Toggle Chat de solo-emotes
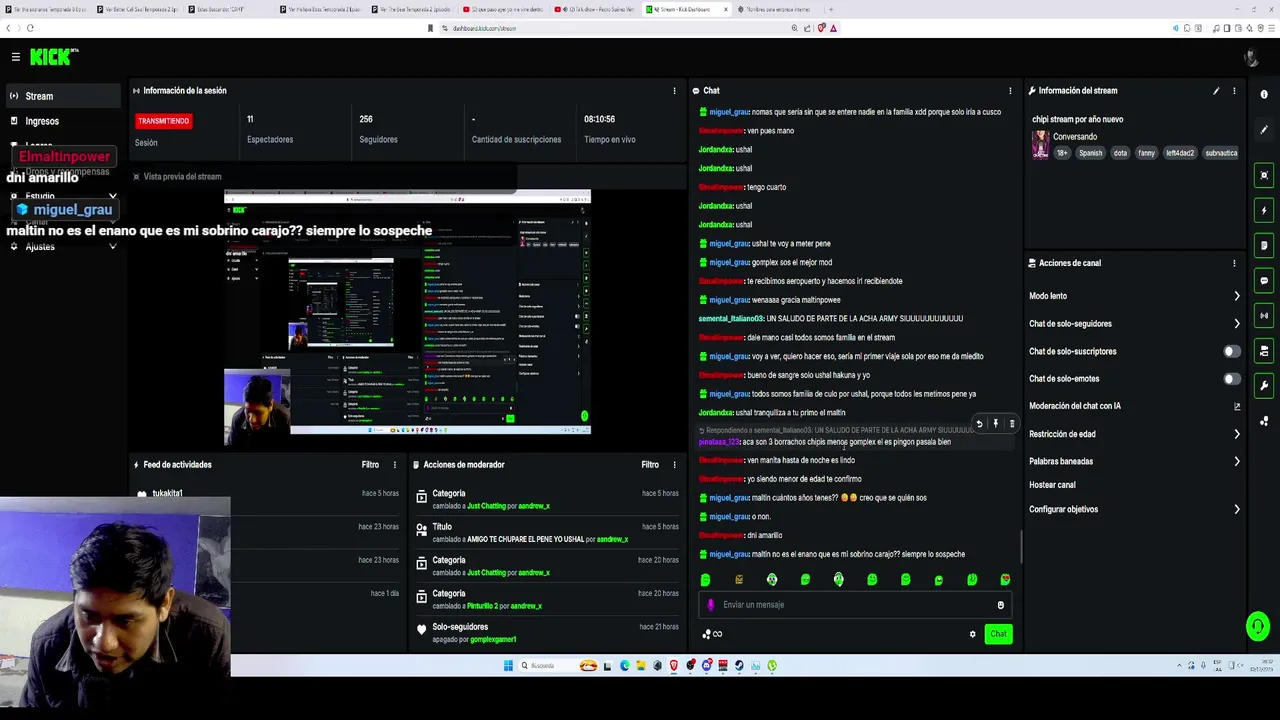This screenshot has width=1280, height=720. click(1232, 379)
